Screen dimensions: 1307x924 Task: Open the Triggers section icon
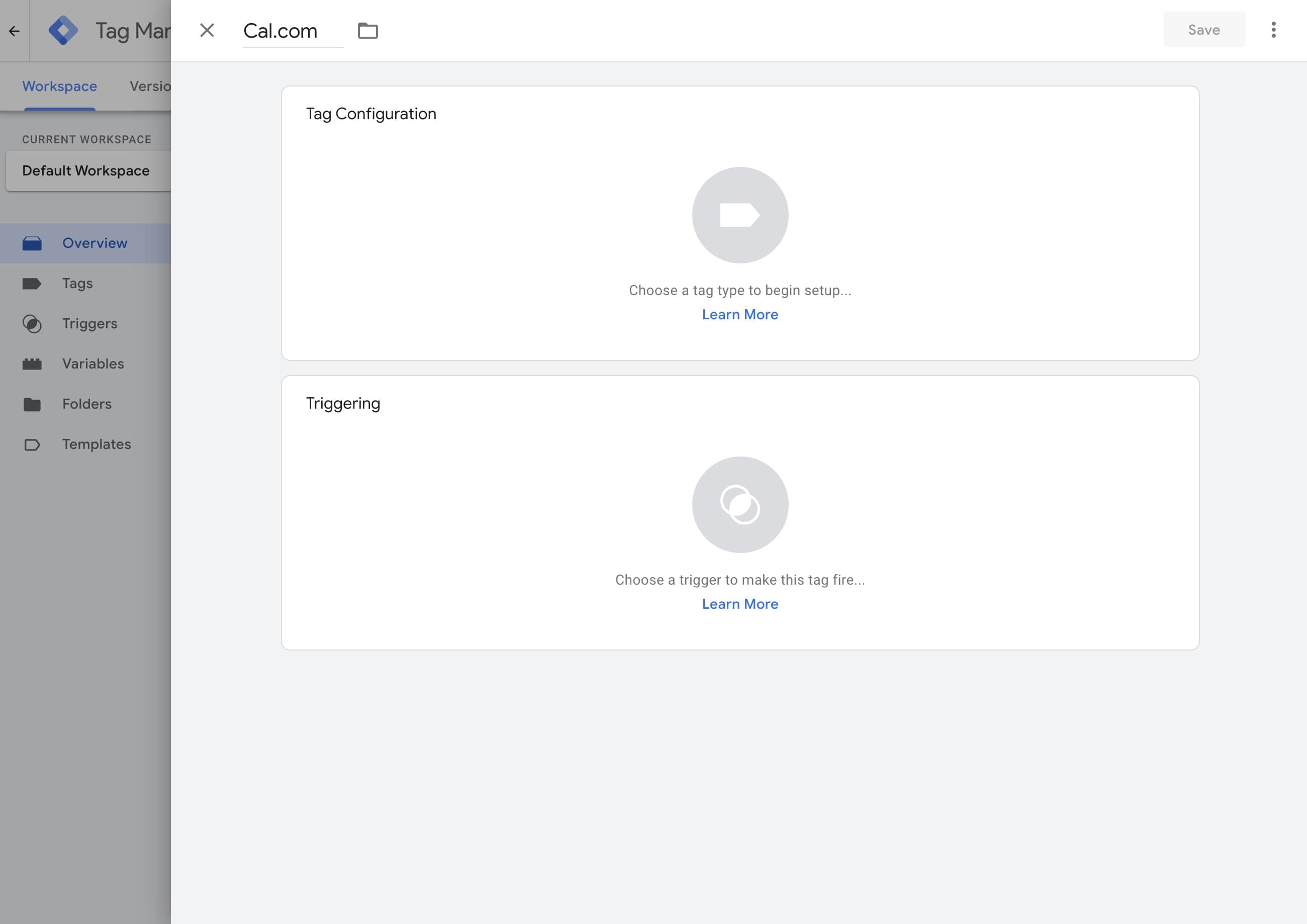click(x=33, y=323)
